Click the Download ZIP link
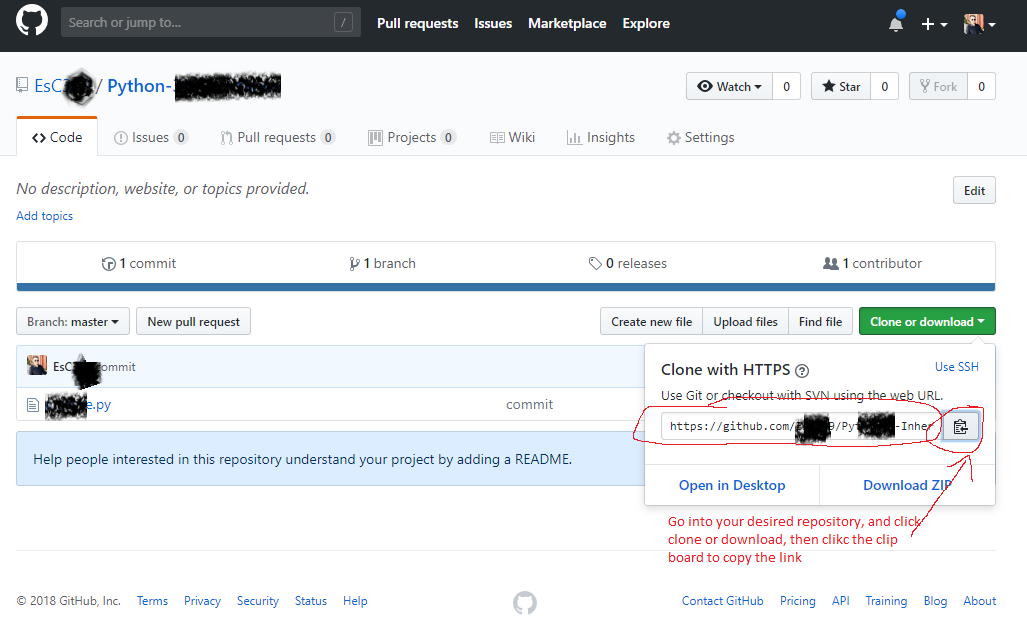This screenshot has height=624, width=1027. coord(906,485)
